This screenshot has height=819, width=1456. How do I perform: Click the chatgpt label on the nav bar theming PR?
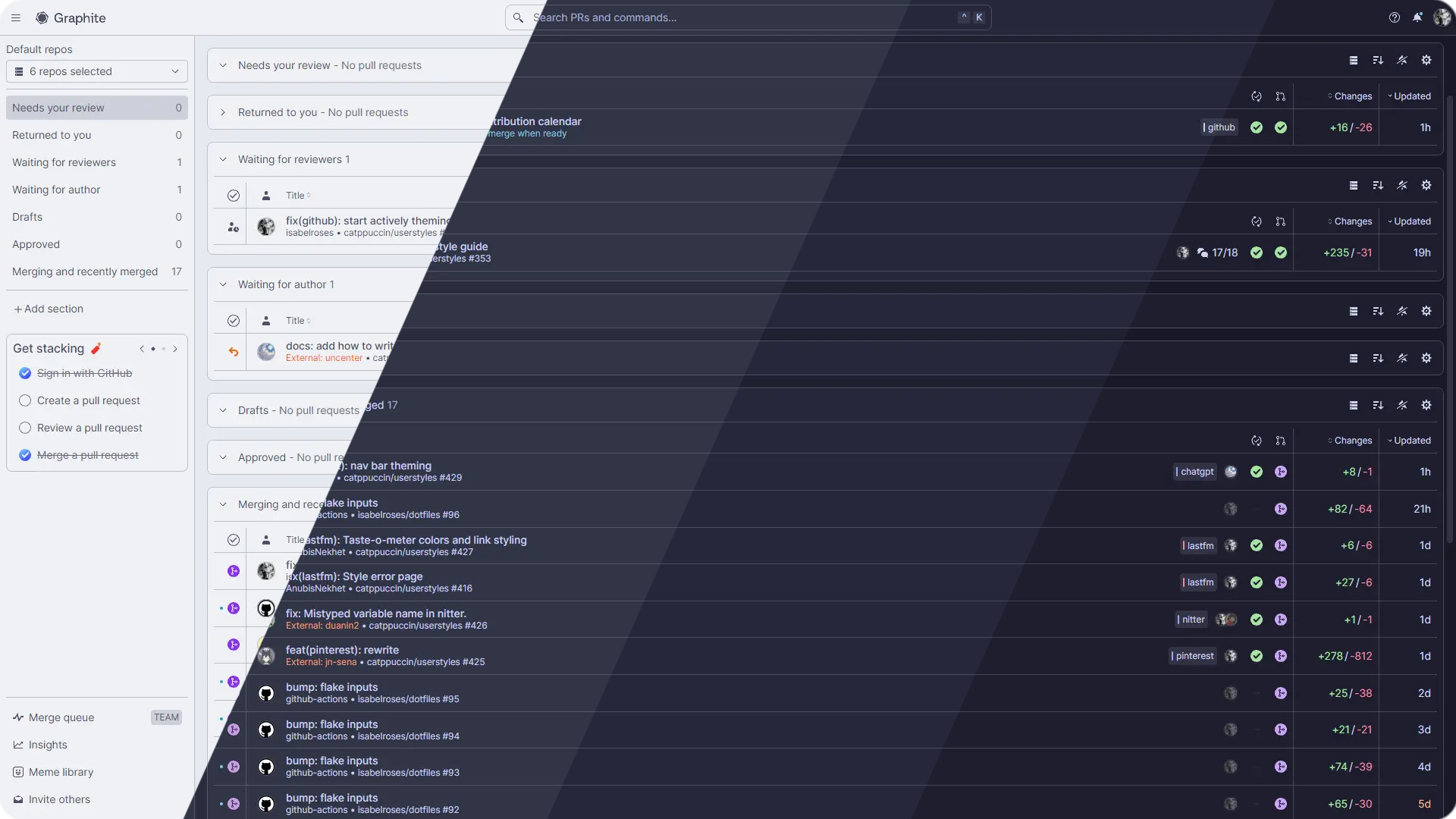coord(1195,472)
